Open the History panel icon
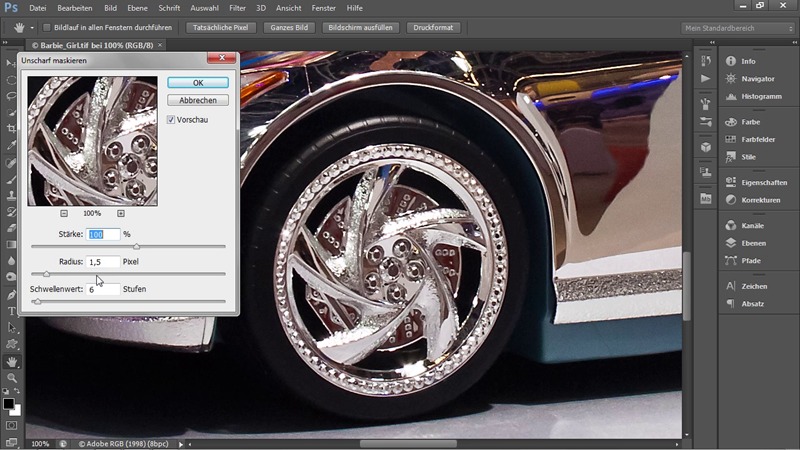 (706, 61)
